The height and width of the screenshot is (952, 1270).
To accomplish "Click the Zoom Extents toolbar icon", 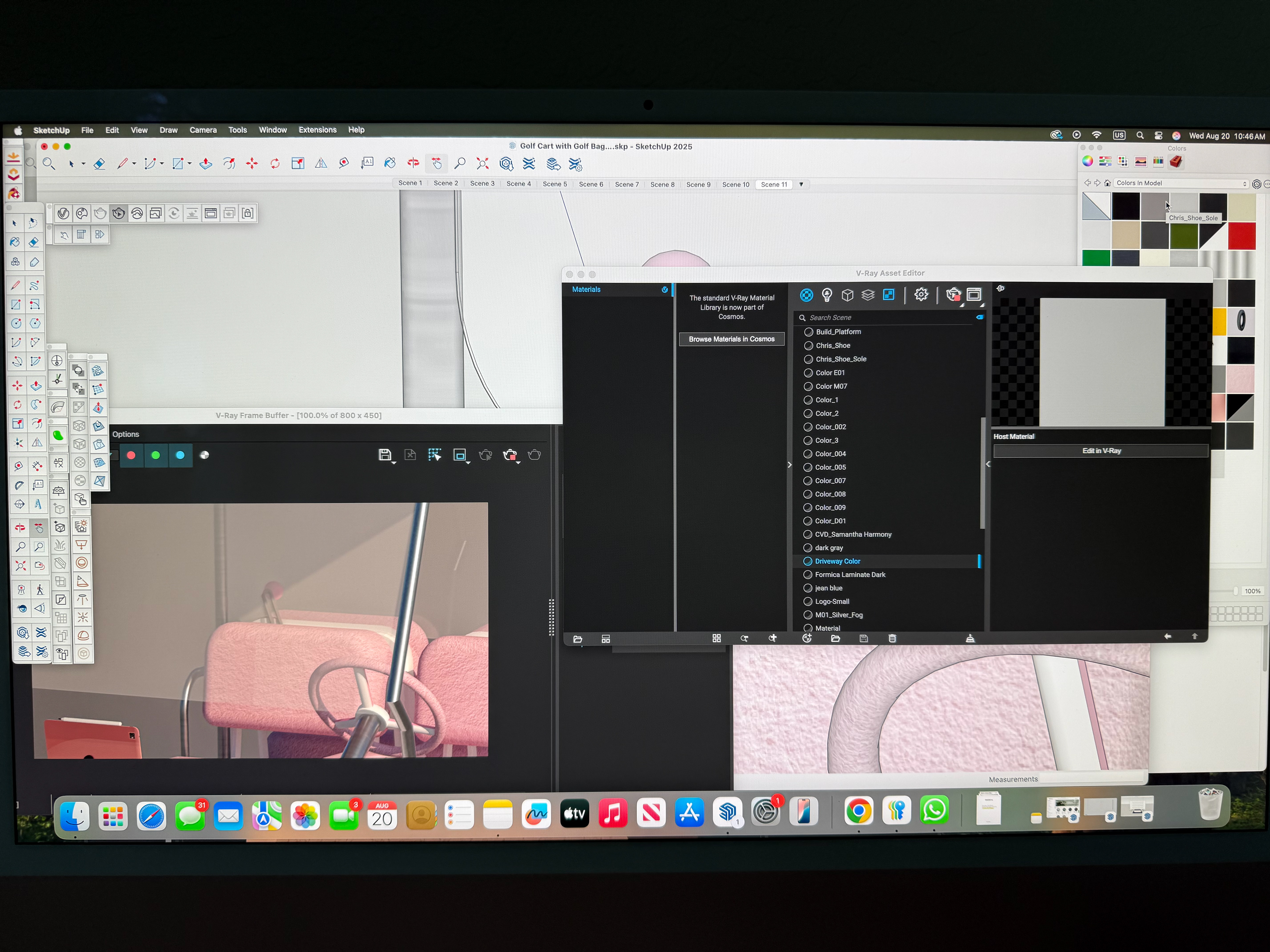I will click(x=482, y=164).
